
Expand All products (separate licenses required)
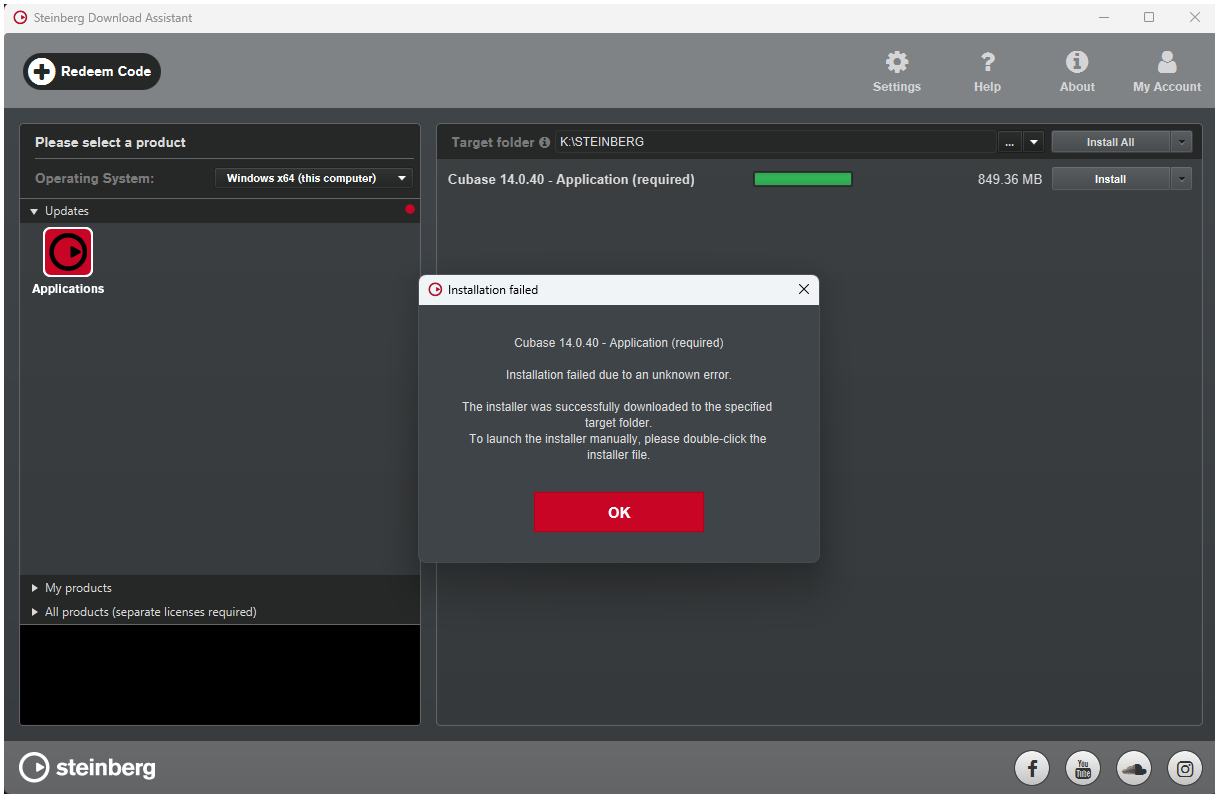point(36,612)
